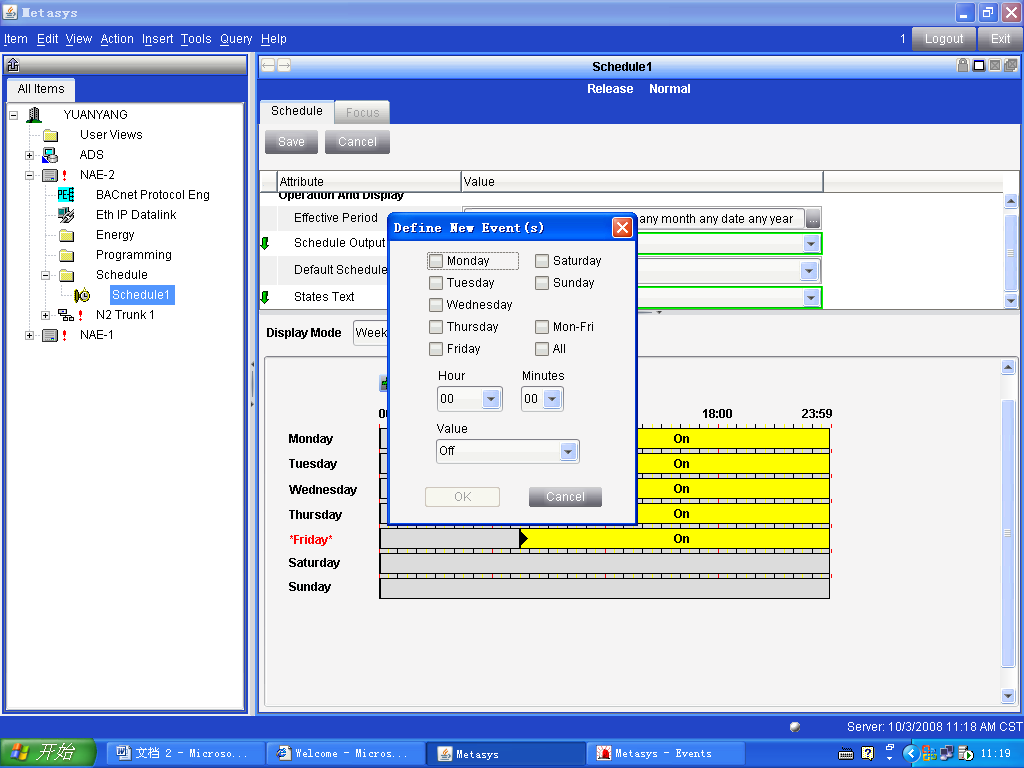Viewport: 1024px width, 768px height.
Task: Open the Windows Start button
Action: 48,753
